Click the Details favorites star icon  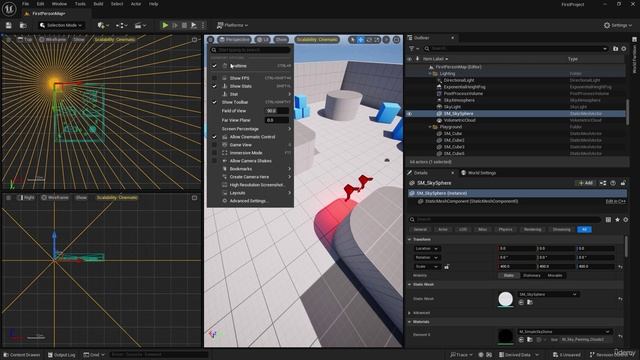(617, 220)
